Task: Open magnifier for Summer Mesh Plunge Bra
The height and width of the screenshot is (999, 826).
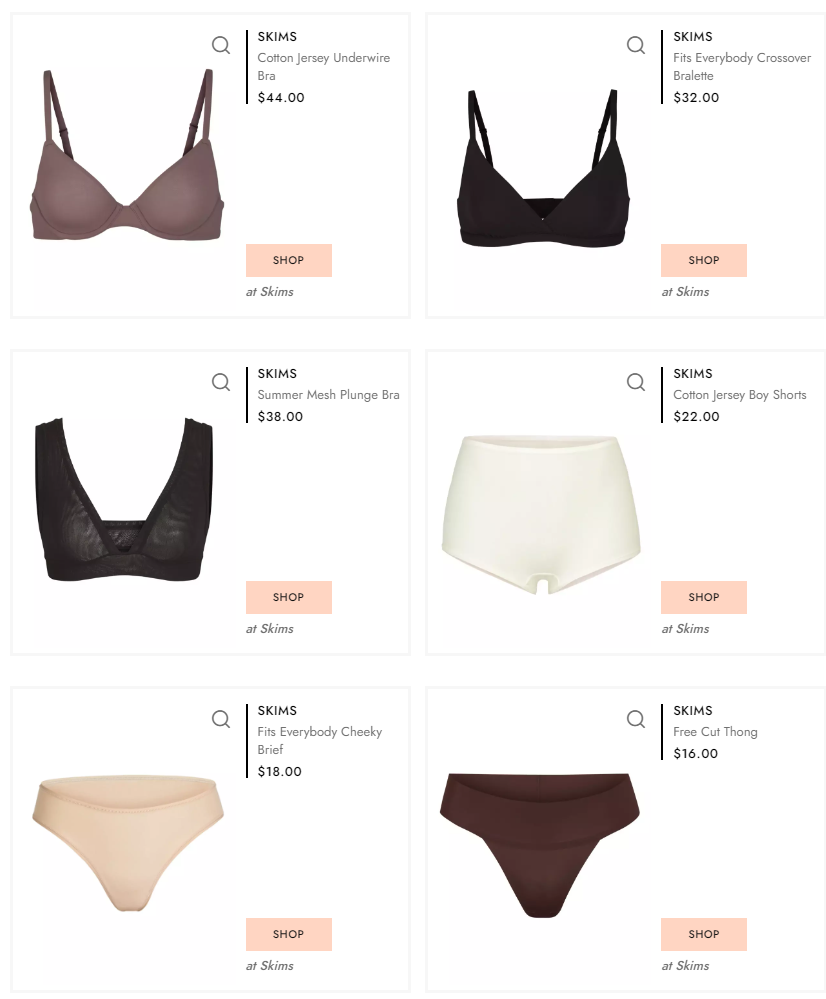Action: click(x=221, y=382)
